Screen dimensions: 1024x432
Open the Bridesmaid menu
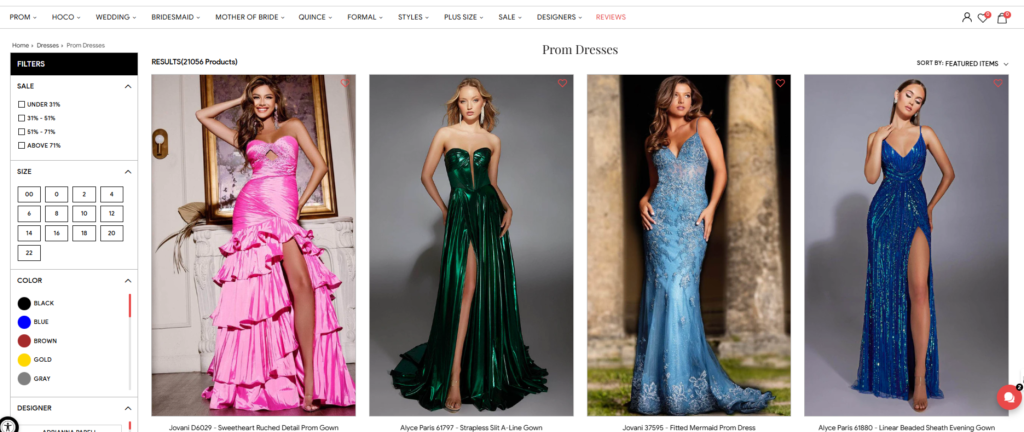[x=176, y=17]
